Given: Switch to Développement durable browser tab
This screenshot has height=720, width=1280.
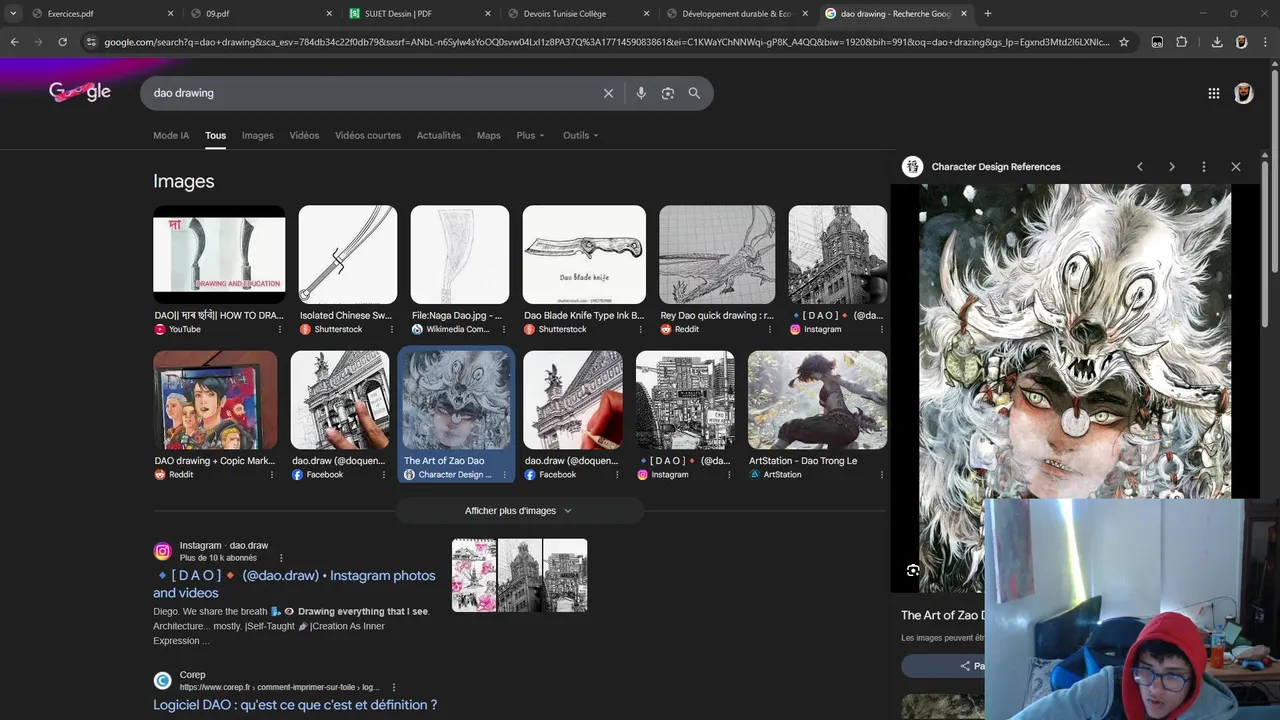Looking at the screenshot, I should tap(737, 14).
